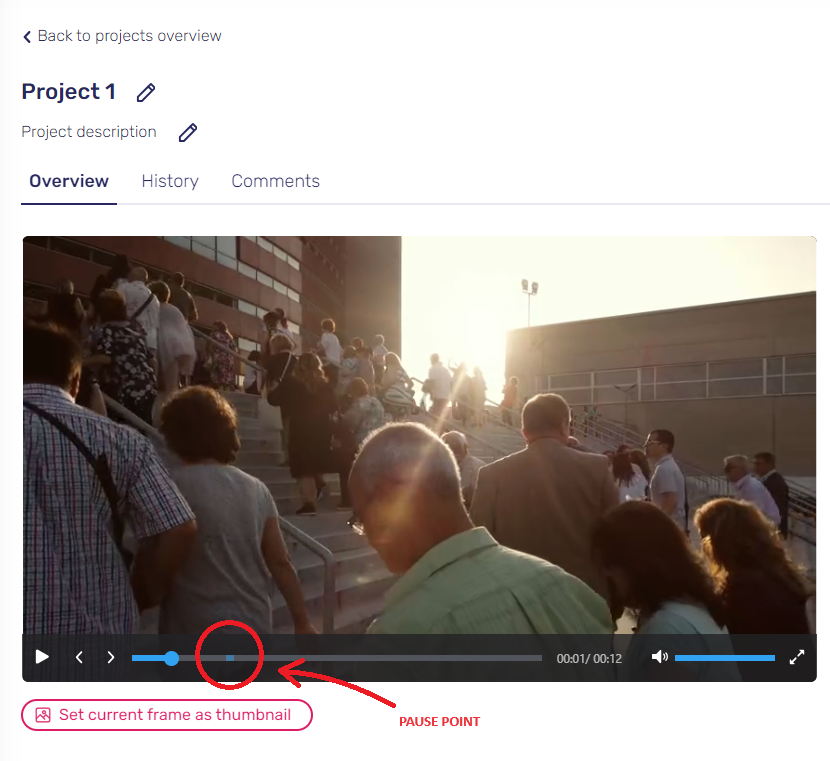This screenshot has height=761, width=830.
Task: Click the Project 1 heading
Action: point(69,92)
